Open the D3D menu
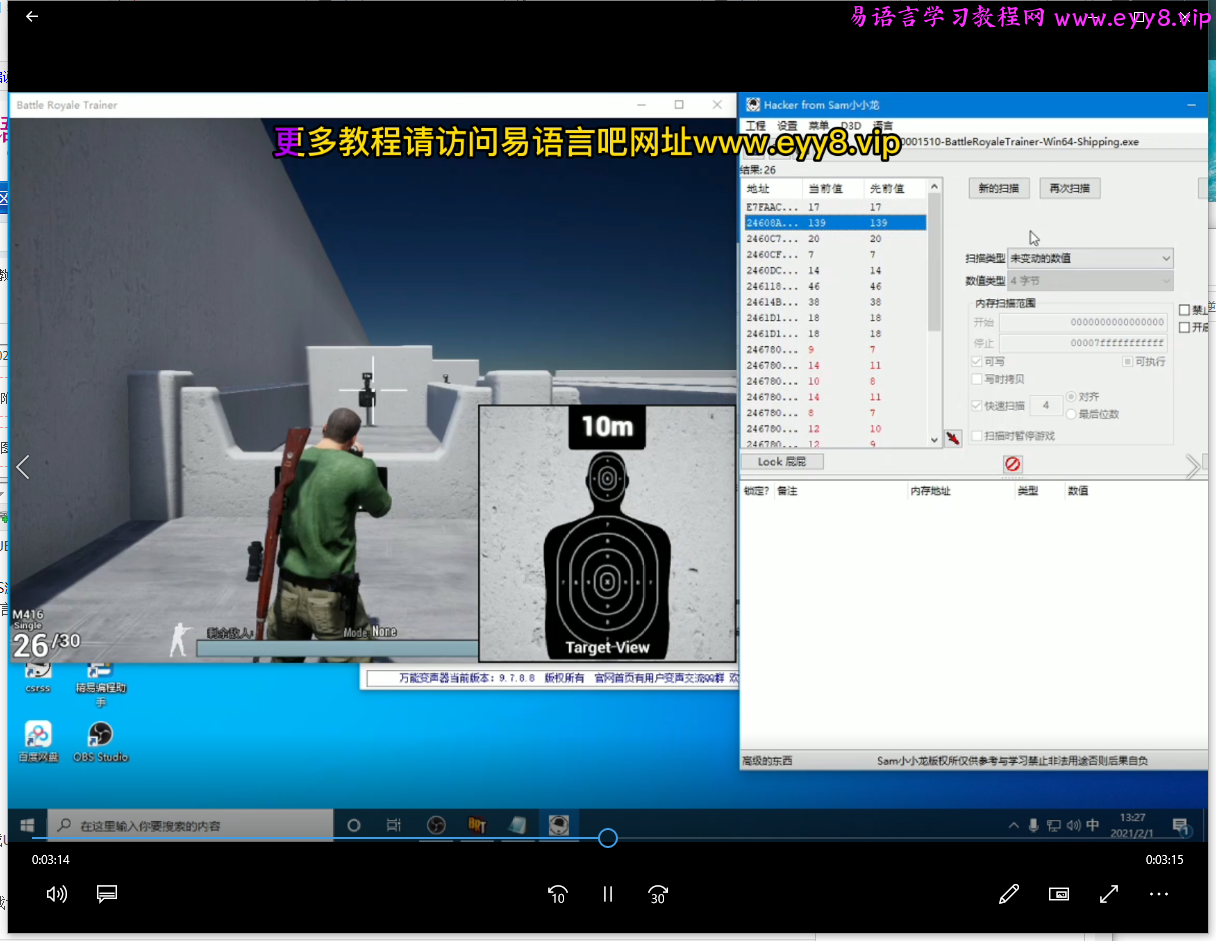 [851, 126]
